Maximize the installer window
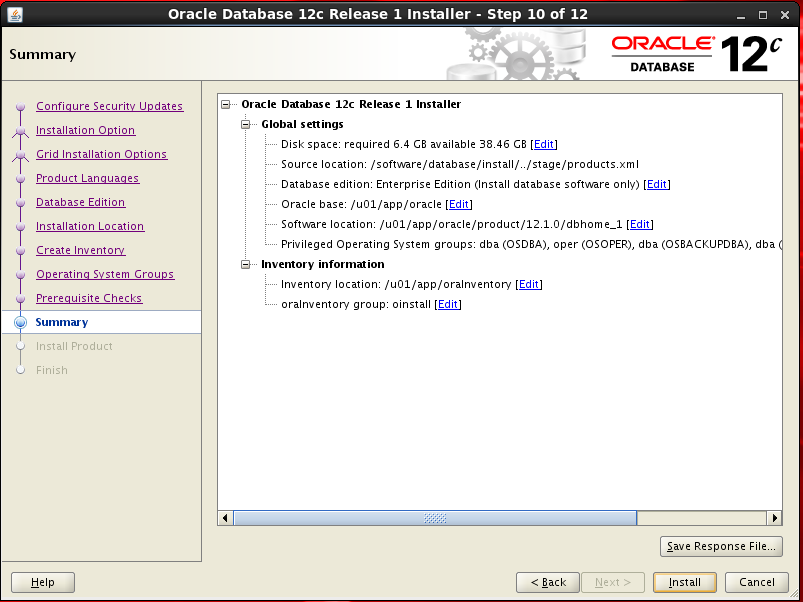803x602 pixels. coord(763,15)
